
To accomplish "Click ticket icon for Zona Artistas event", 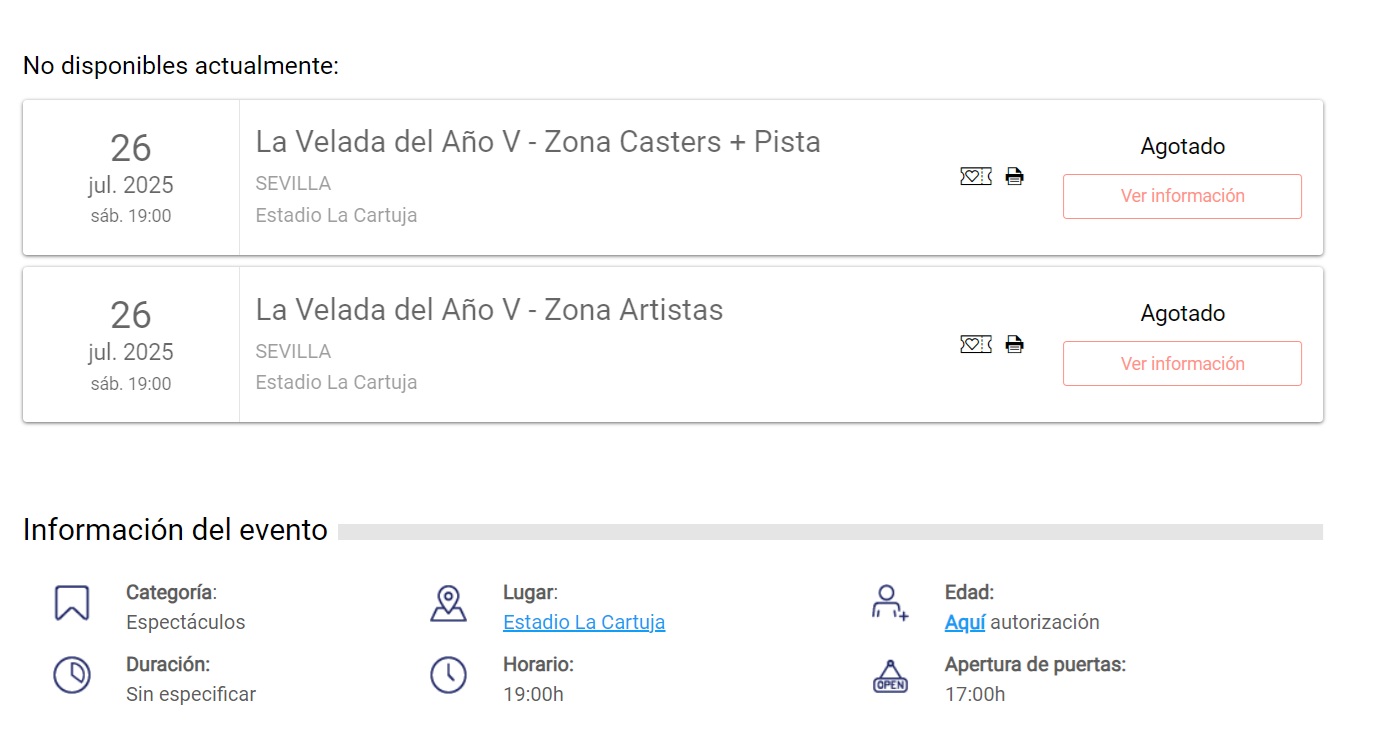I will click(x=975, y=345).
